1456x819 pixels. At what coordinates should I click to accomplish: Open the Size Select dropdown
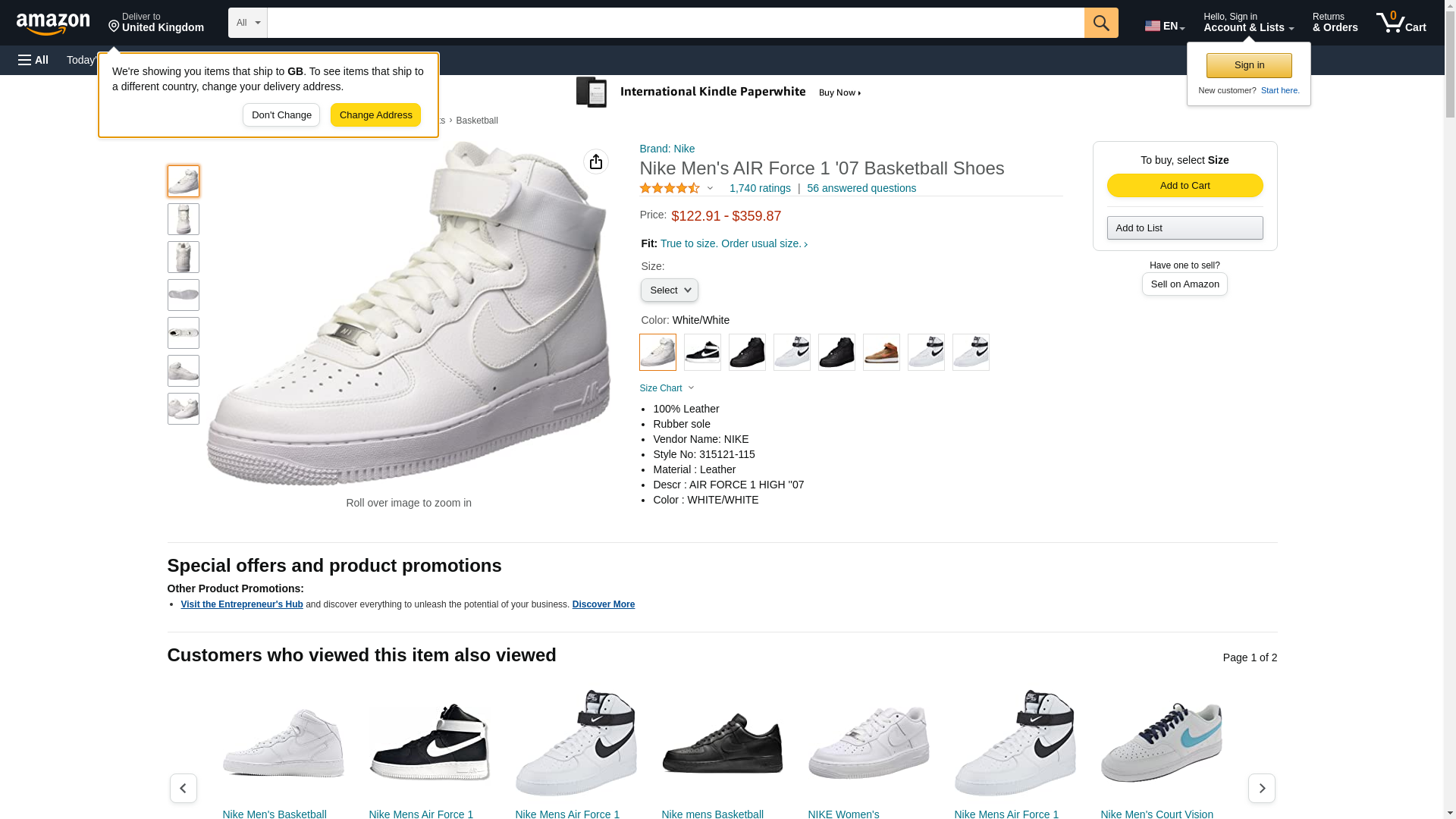click(x=669, y=290)
